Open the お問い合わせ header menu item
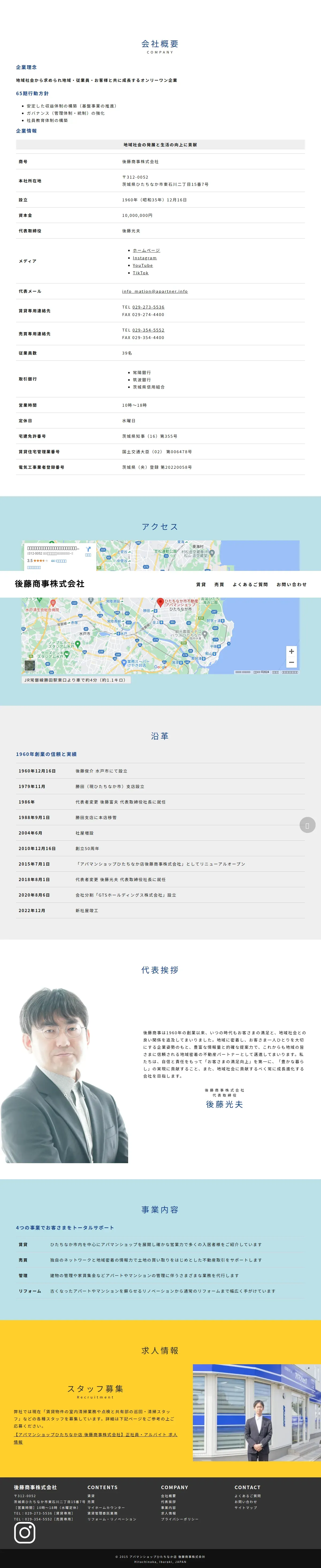This screenshot has width=321, height=1568. (292, 584)
